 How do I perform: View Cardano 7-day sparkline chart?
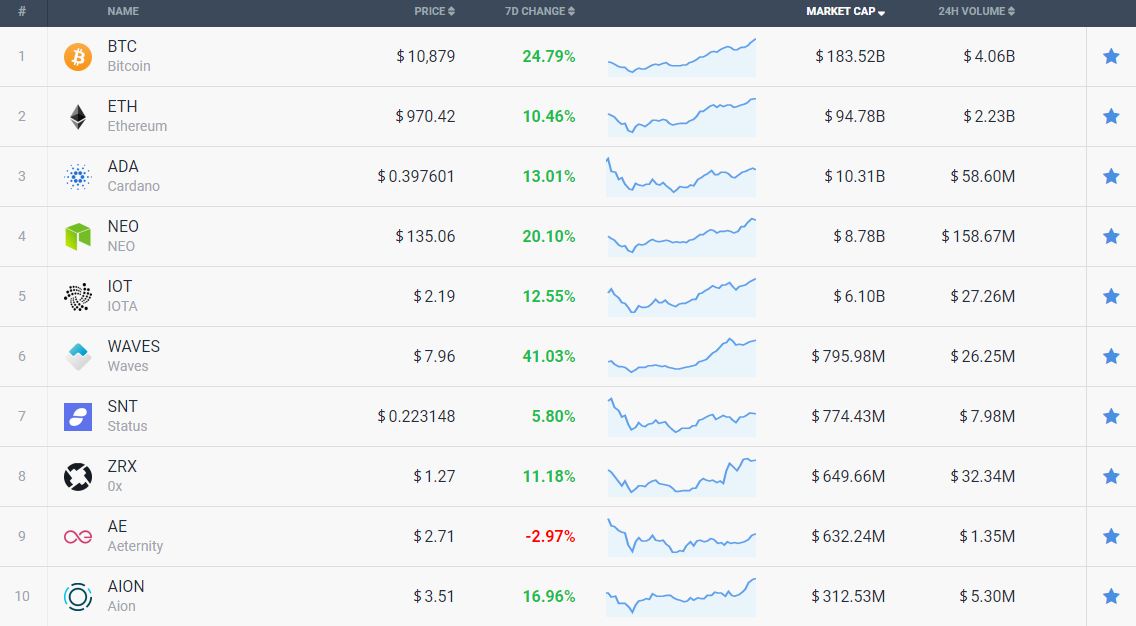(x=681, y=177)
